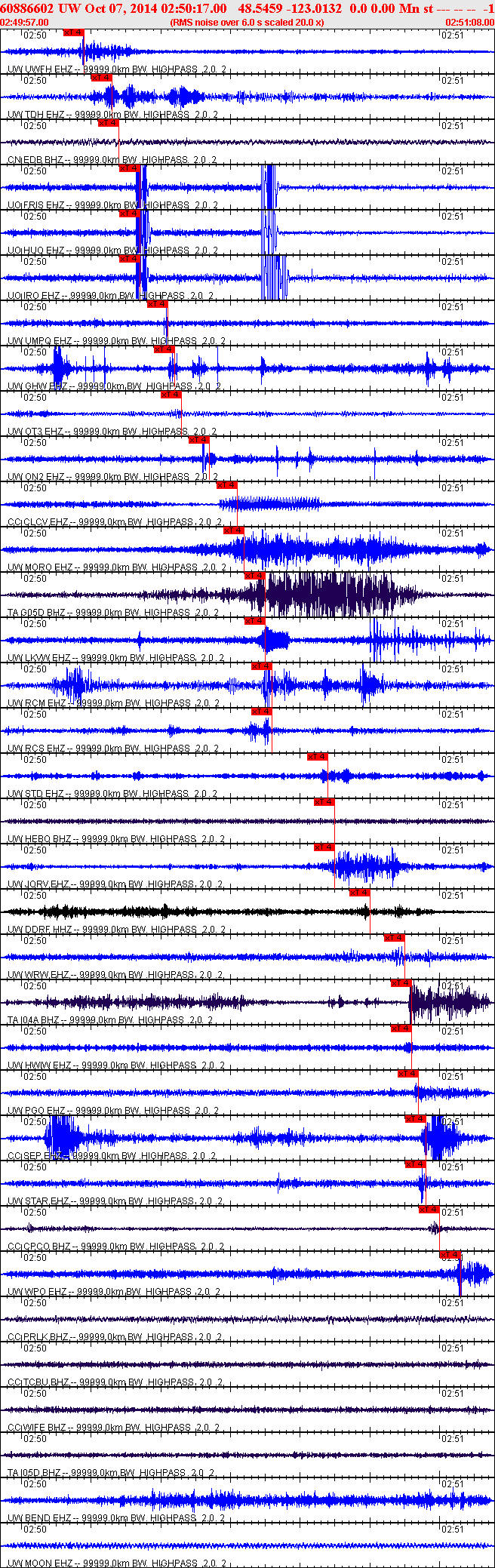Select the 'CC CLCV EHZ' station label

(38, 522)
